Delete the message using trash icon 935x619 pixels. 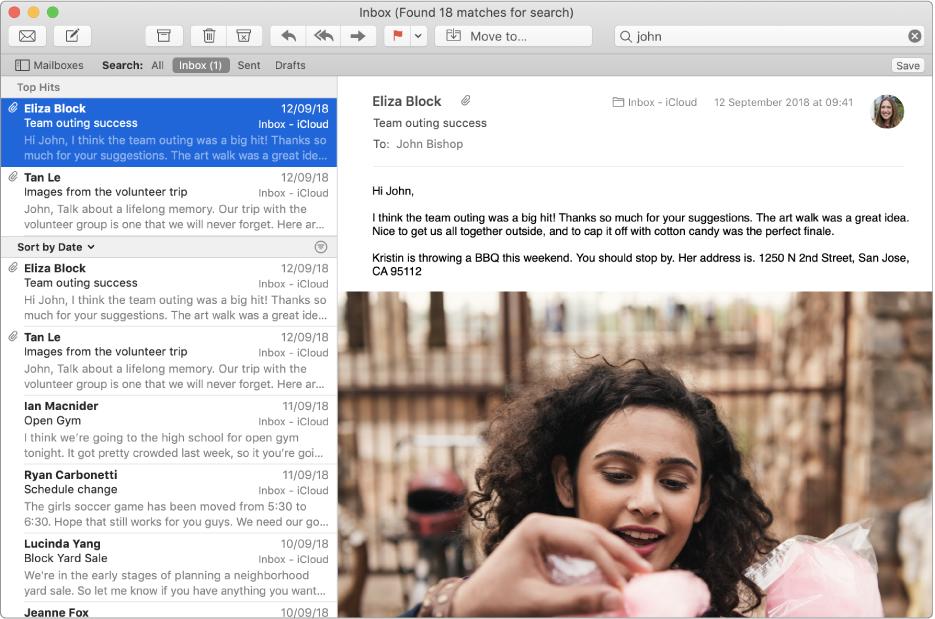tap(208, 35)
